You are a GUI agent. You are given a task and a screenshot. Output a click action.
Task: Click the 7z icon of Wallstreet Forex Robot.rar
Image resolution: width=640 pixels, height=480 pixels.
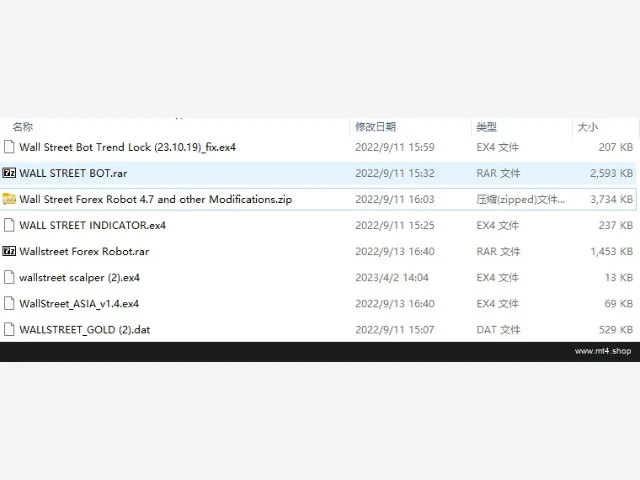[9, 251]
